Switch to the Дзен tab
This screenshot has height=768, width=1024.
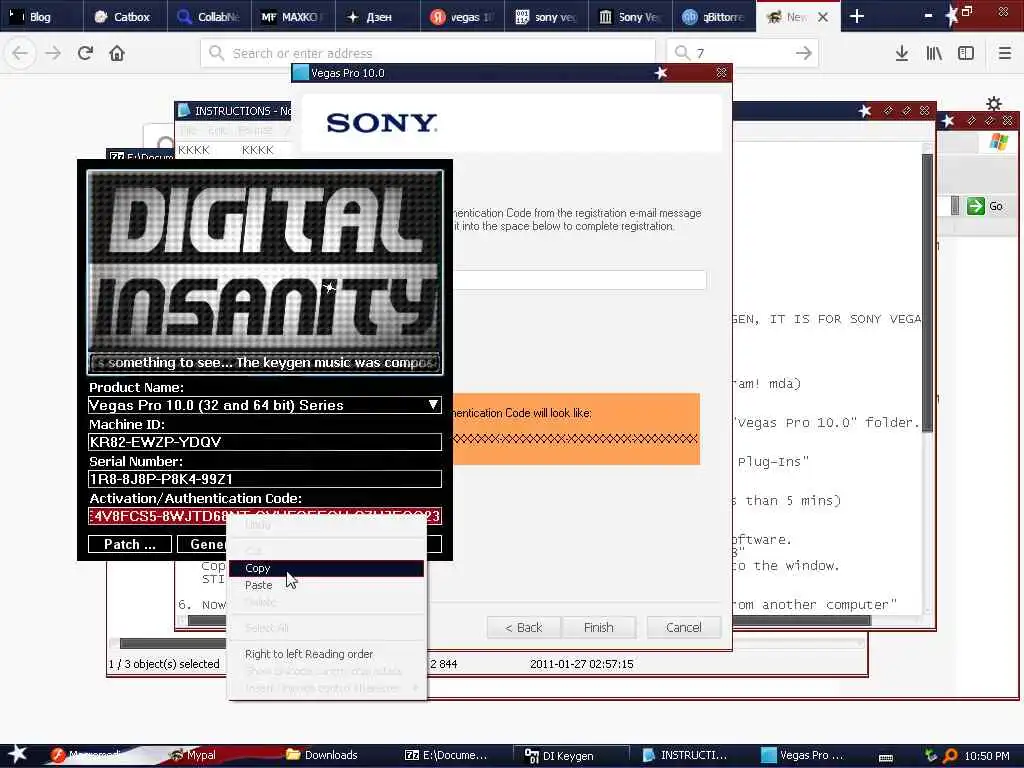377,16
